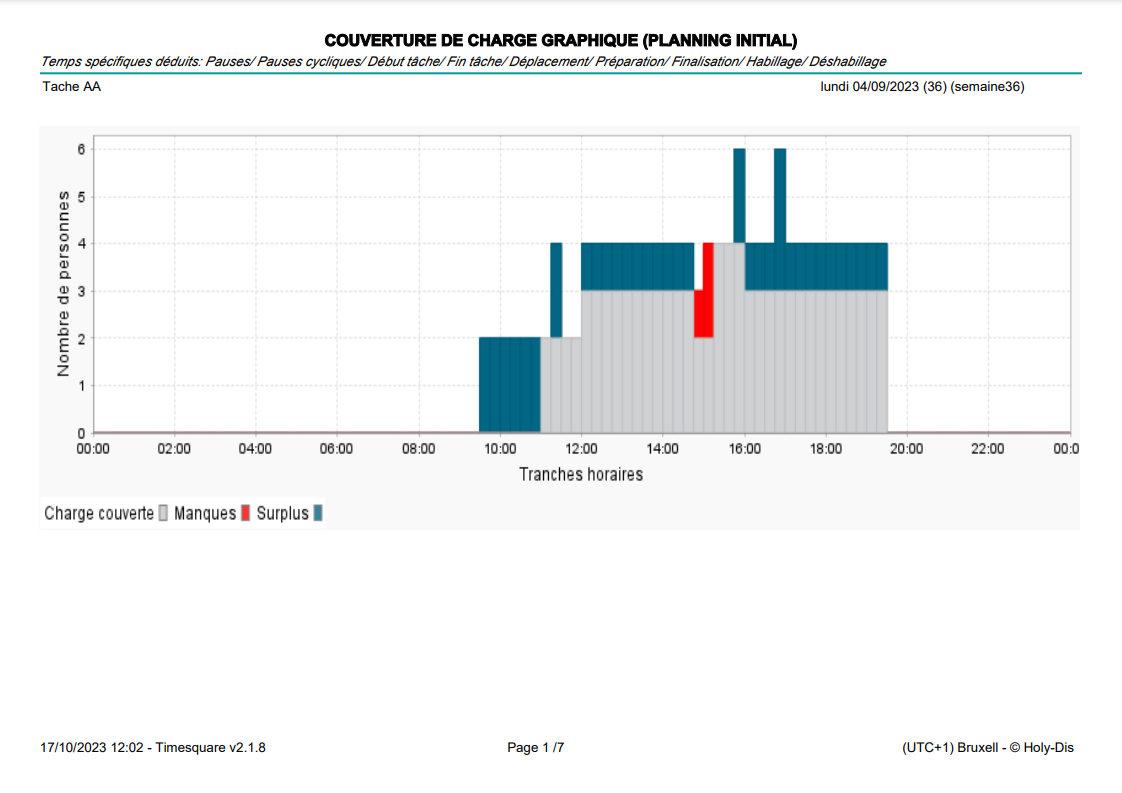Viewport: 1122px width, 793px height.
Task: Click the report title Couverture de charge graphique
Action: (x=560, y=41)
